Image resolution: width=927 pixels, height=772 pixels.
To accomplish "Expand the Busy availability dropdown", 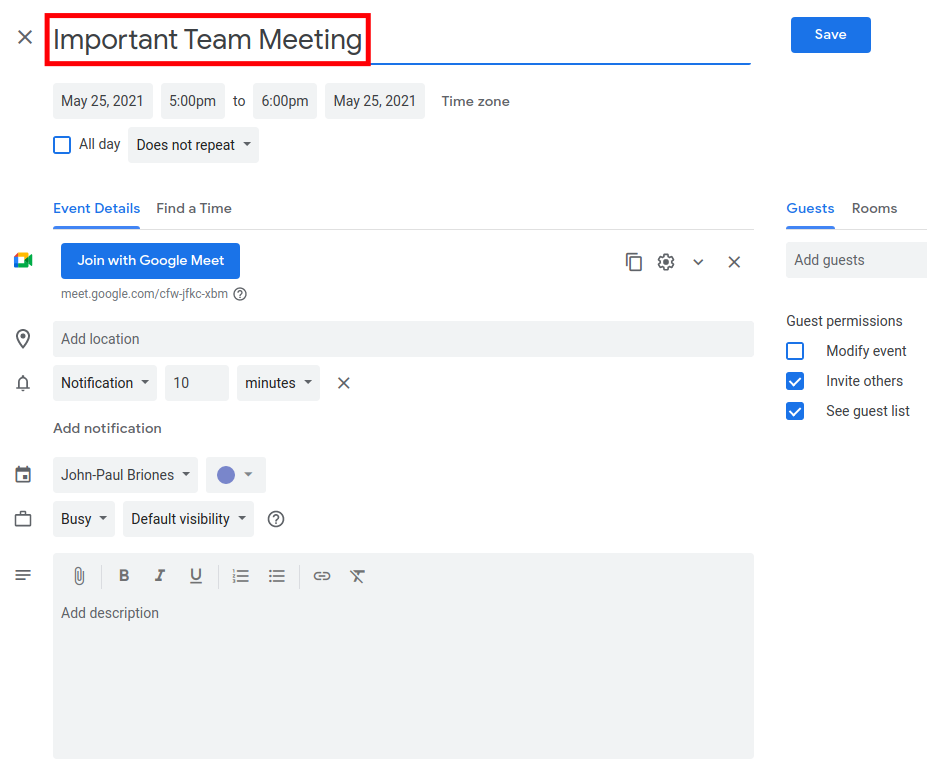I will (84, 519).
